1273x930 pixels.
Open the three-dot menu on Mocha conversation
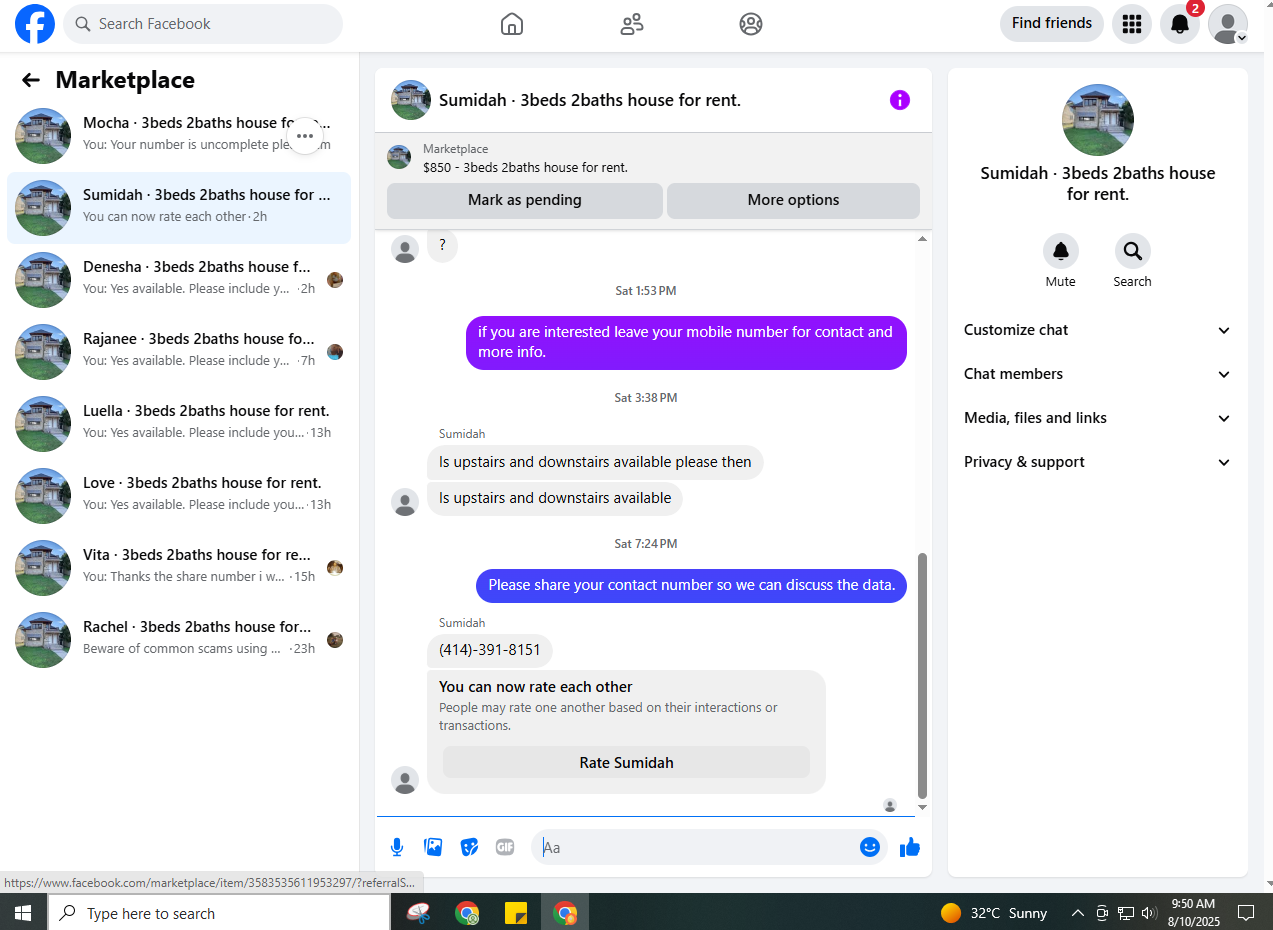(305, 136)
